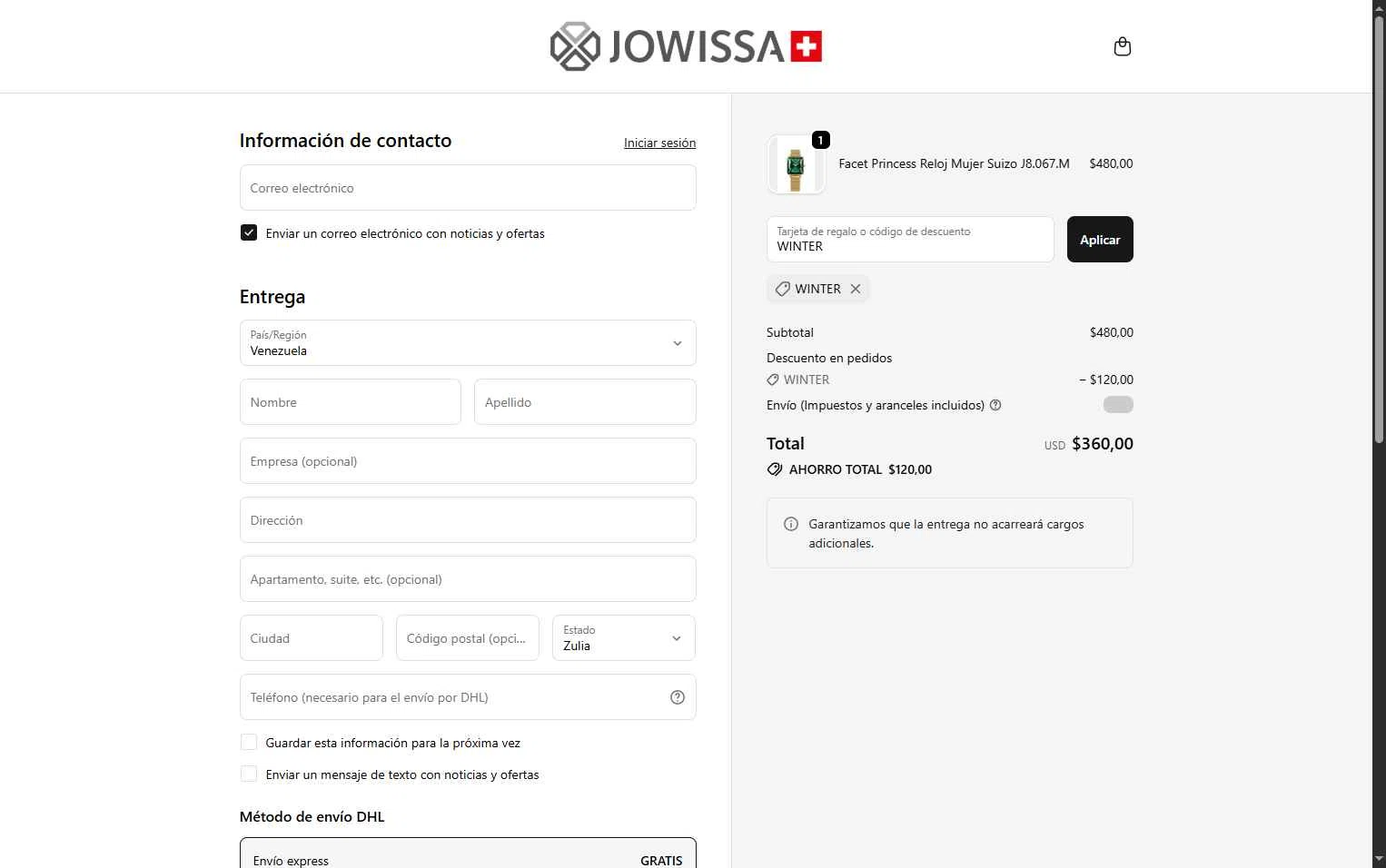
Task: Click the scrollbar down arrow
Action: coord(1379,860)
